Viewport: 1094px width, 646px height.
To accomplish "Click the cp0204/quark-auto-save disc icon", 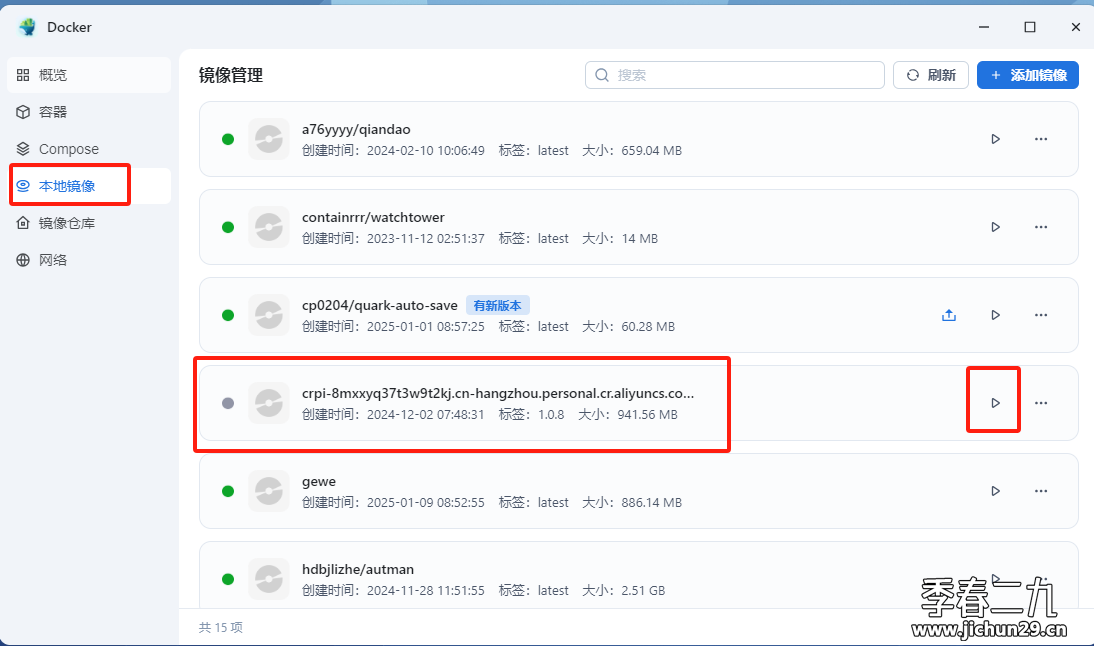I will click(x=269, y=315).
